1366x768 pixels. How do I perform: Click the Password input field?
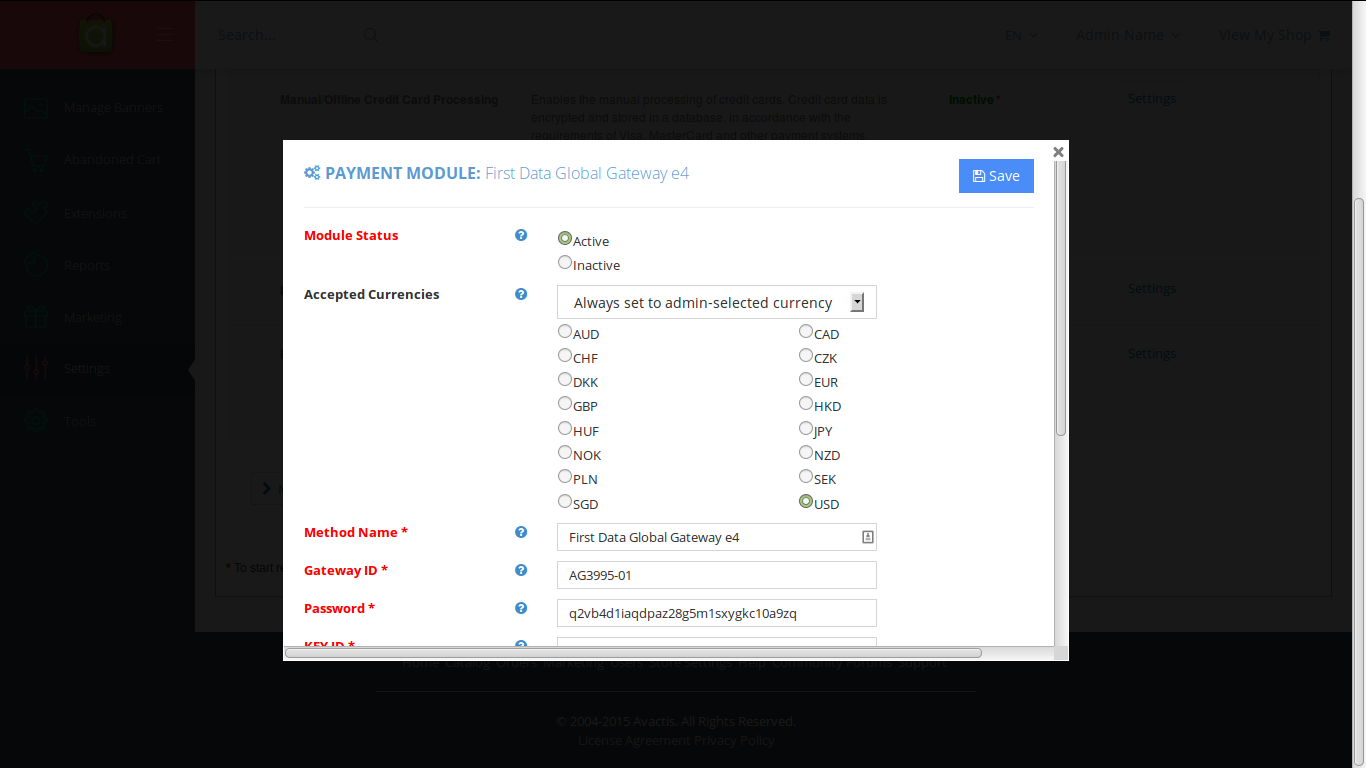(717, 613)
